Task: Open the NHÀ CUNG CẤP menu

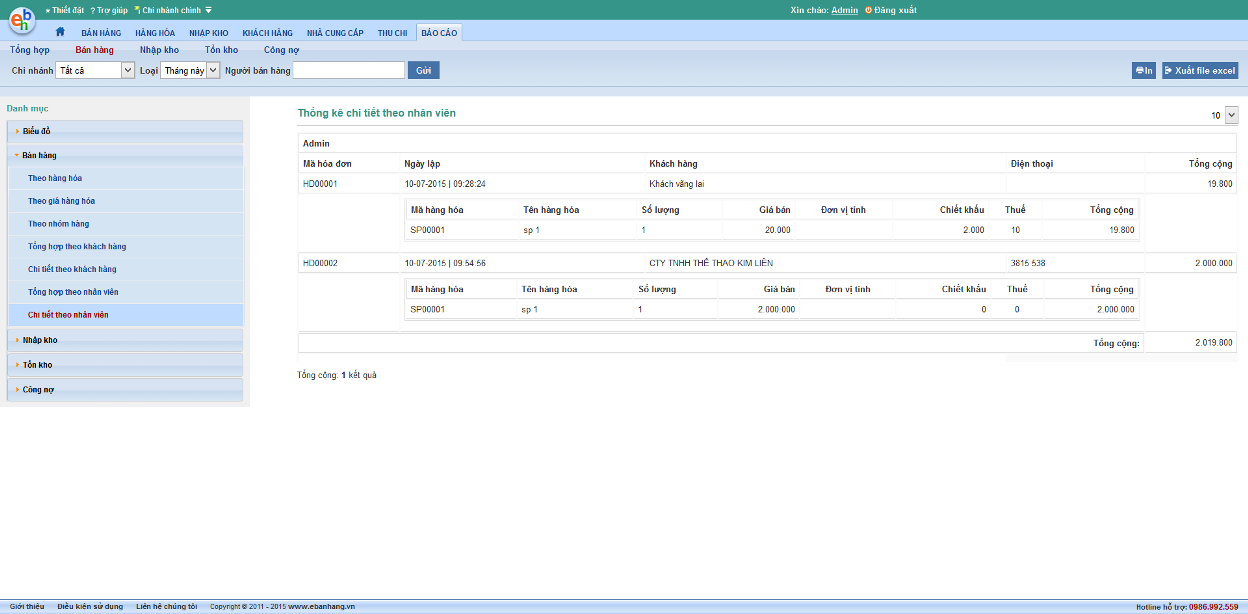Action: (335, 33)
